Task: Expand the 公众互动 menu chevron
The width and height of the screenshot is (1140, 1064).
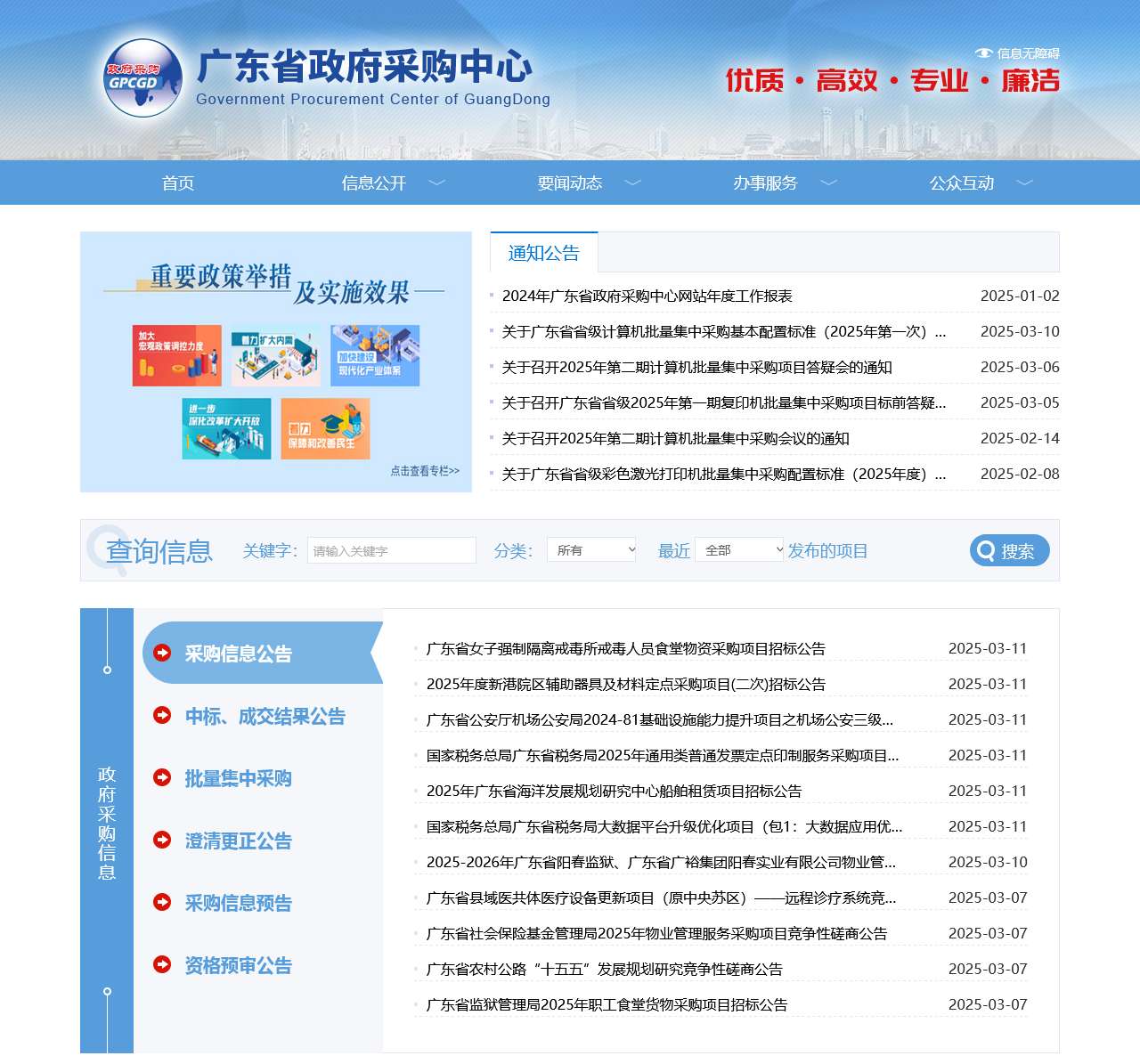Action: pos(1024,183)
